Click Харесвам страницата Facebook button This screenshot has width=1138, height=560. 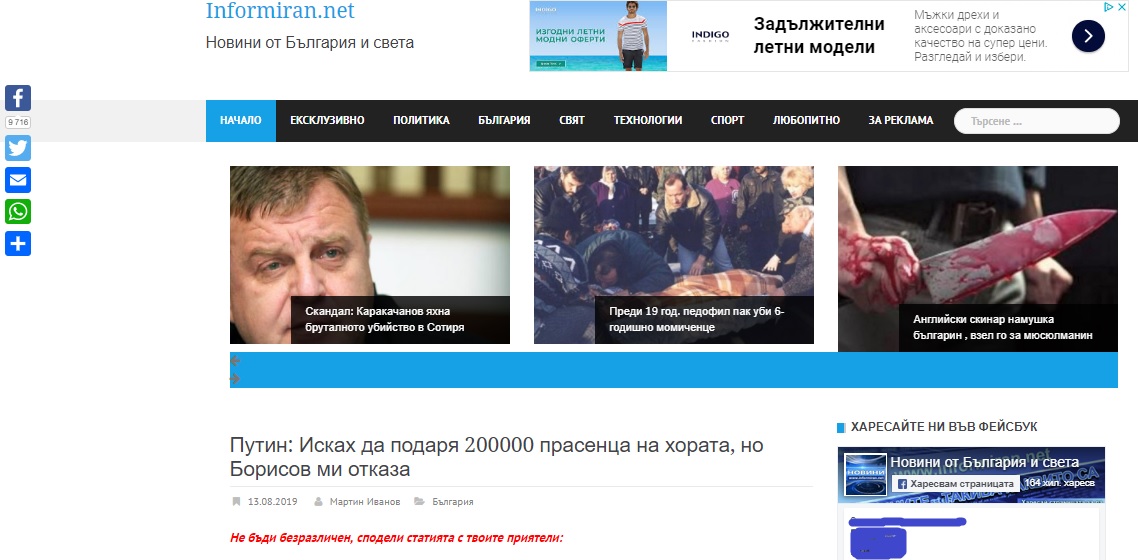coord(955,483)
